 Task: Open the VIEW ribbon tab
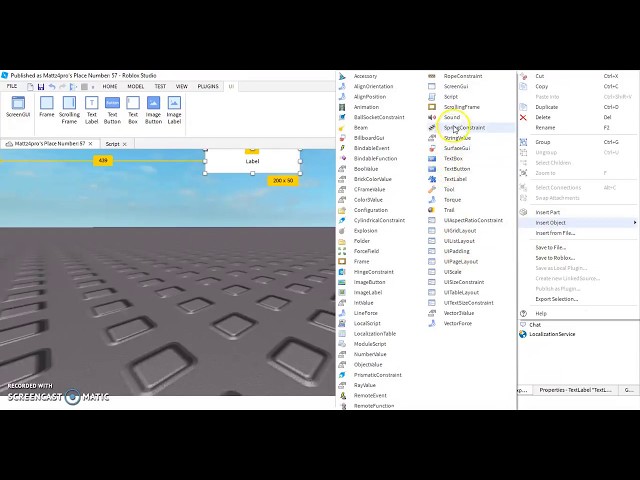[x=182, y=87]
